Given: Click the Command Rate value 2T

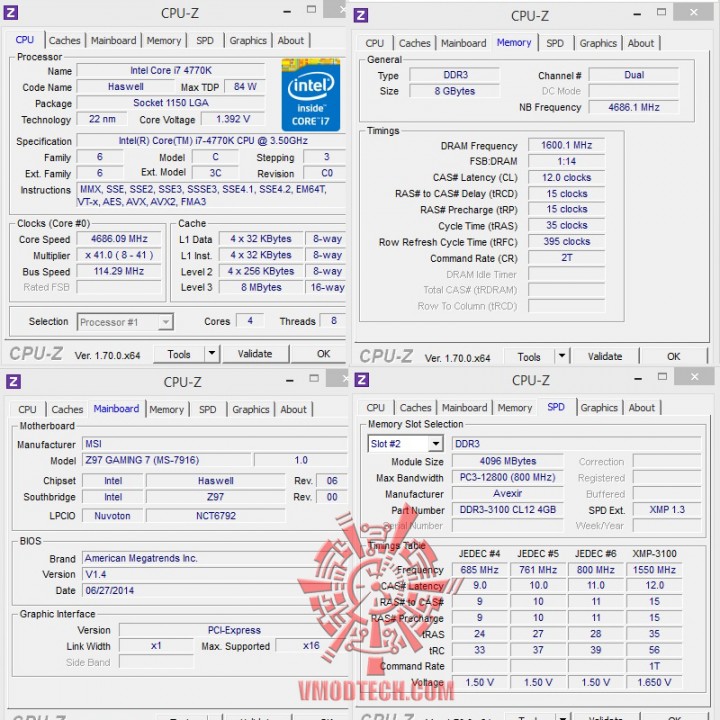Looking at the screenshot, I should coord(566,258).
